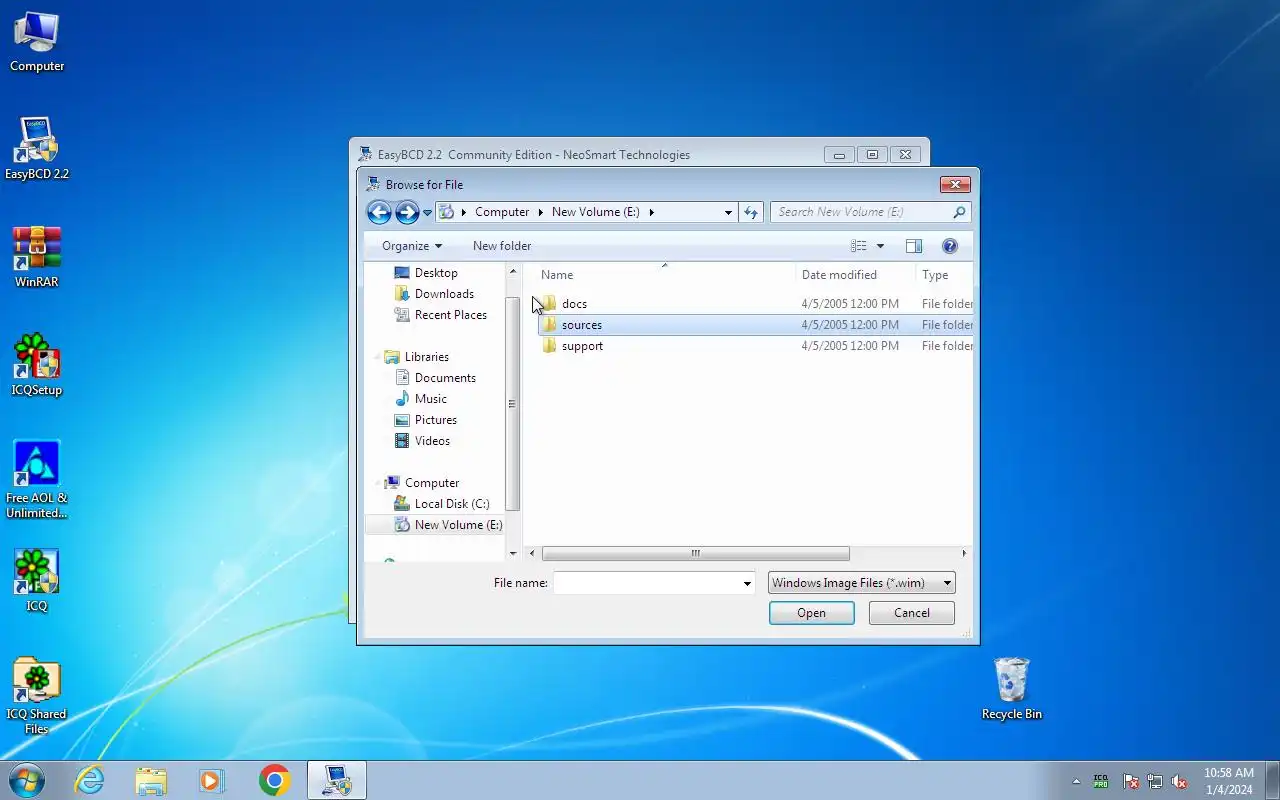Open the Computer desktop icon
Viewport: 1280px width, 800px height.
(37, 42)
